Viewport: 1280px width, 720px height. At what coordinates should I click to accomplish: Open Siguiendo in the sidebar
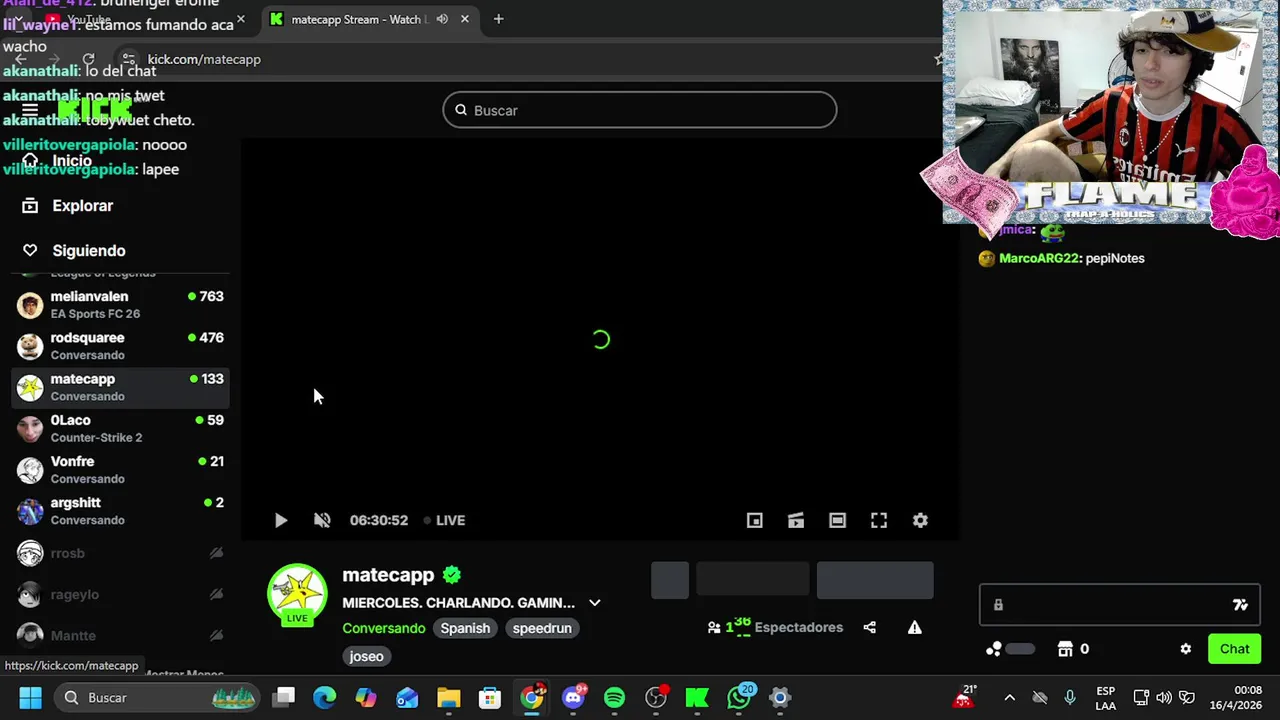(88, 251)
